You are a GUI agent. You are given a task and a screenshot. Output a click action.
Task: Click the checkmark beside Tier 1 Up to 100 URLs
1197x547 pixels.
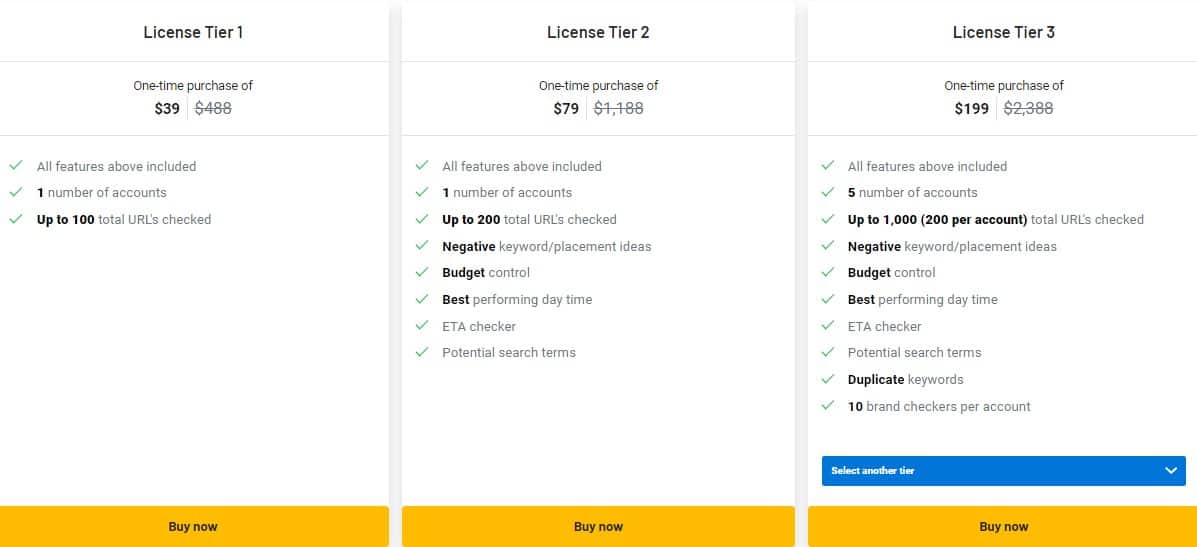click(x=15, y=219)
